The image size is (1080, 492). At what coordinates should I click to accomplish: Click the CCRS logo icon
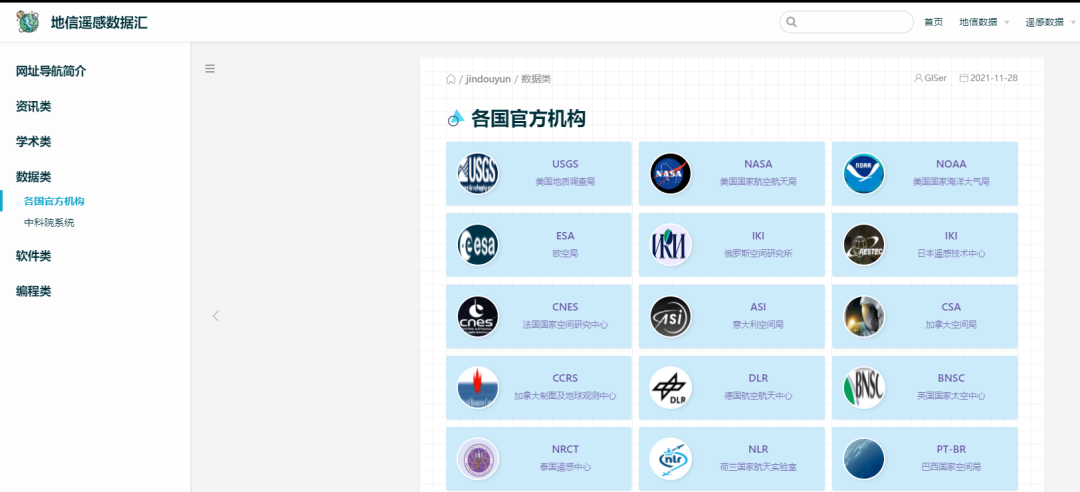click(x=478, y=387)
